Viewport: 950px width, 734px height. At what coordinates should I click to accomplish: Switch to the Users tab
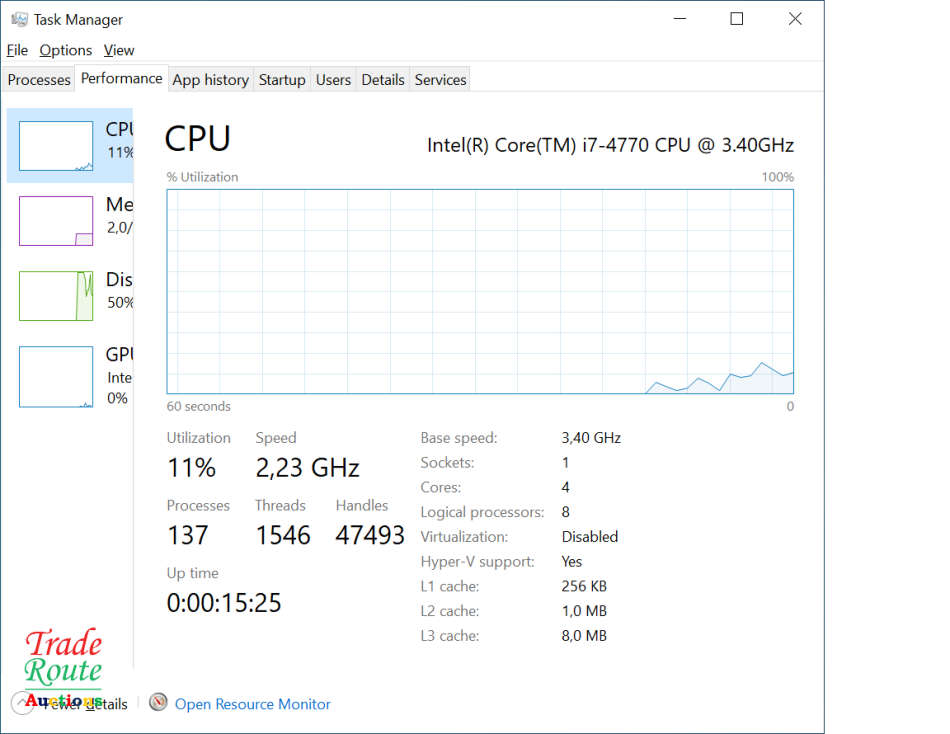point(333,80)
